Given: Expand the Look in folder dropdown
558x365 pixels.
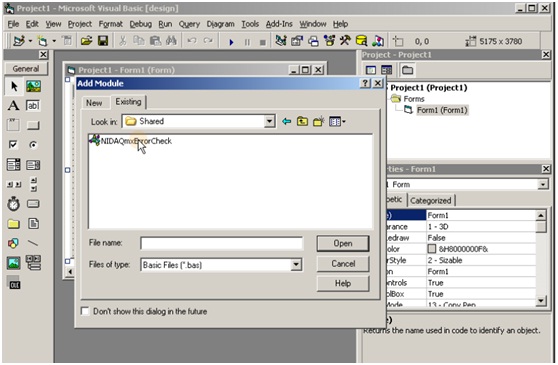Looking at the screenshot, I should pyautogui.click(x=269, y=121).
